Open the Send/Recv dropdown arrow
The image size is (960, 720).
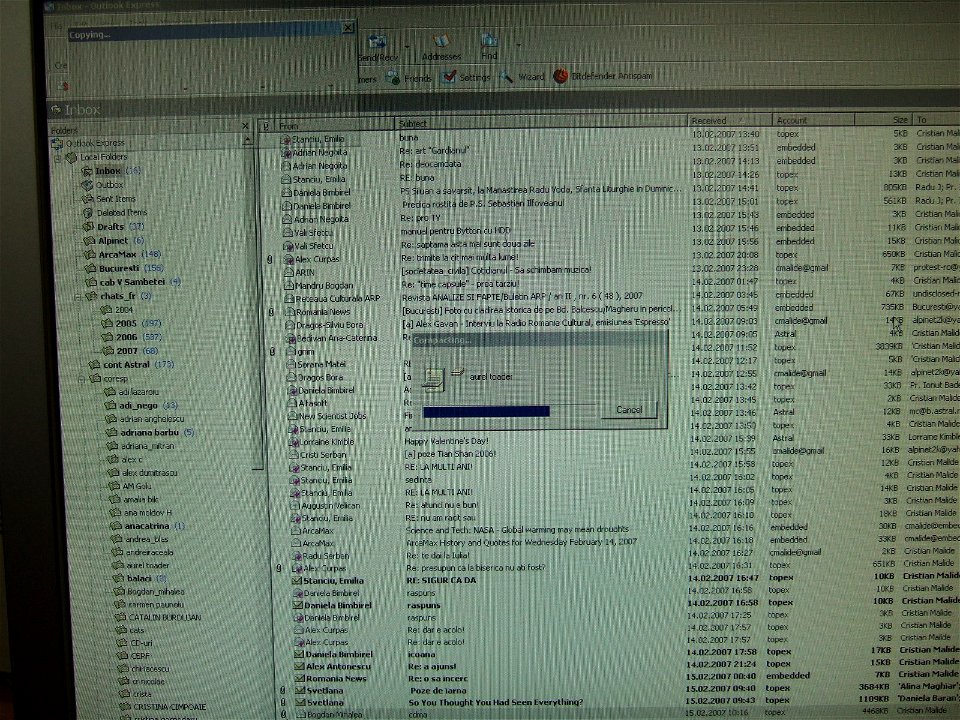tap(407, 47)
